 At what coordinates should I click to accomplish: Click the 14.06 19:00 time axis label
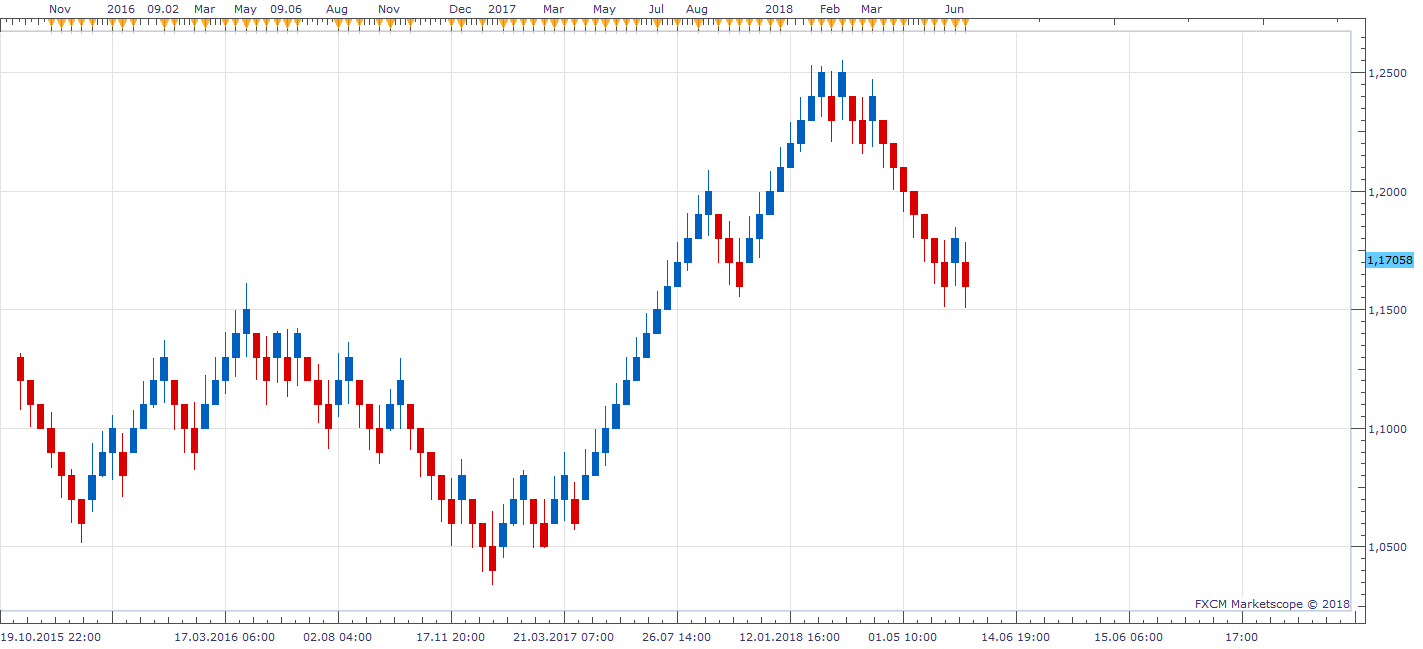click(x=1015, y=636)
